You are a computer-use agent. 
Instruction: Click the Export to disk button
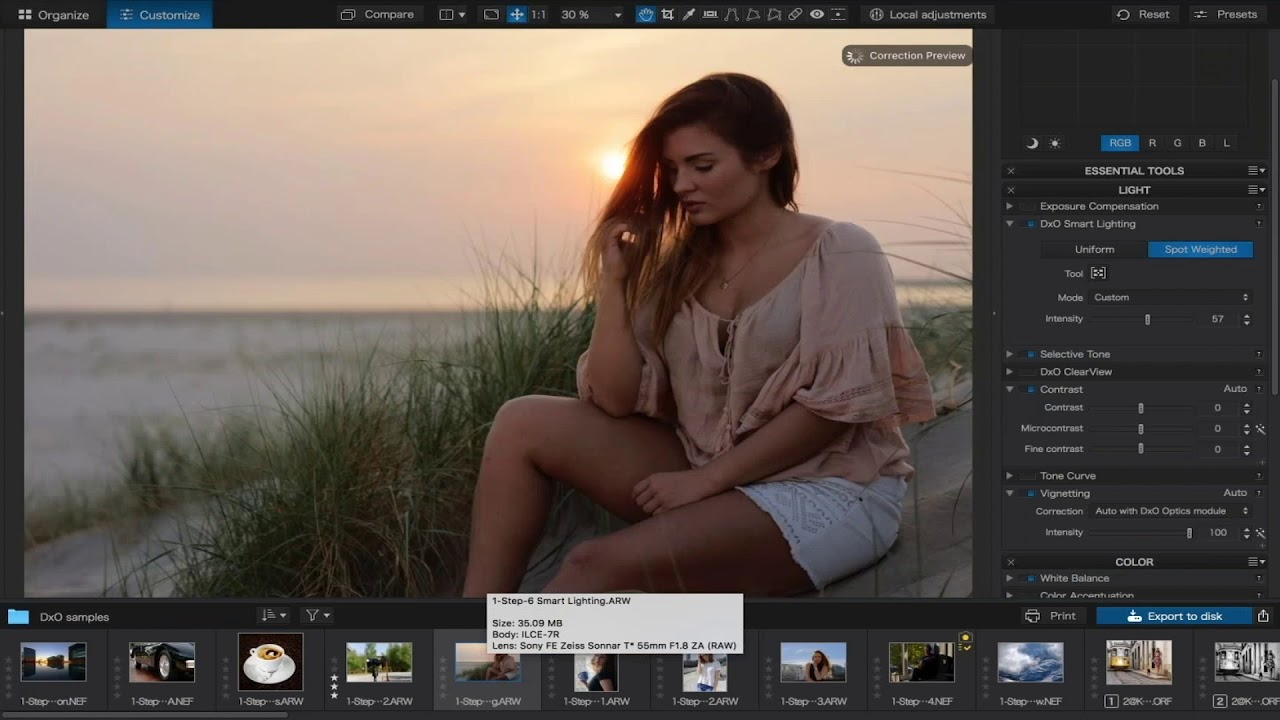tap(1173, 616)
